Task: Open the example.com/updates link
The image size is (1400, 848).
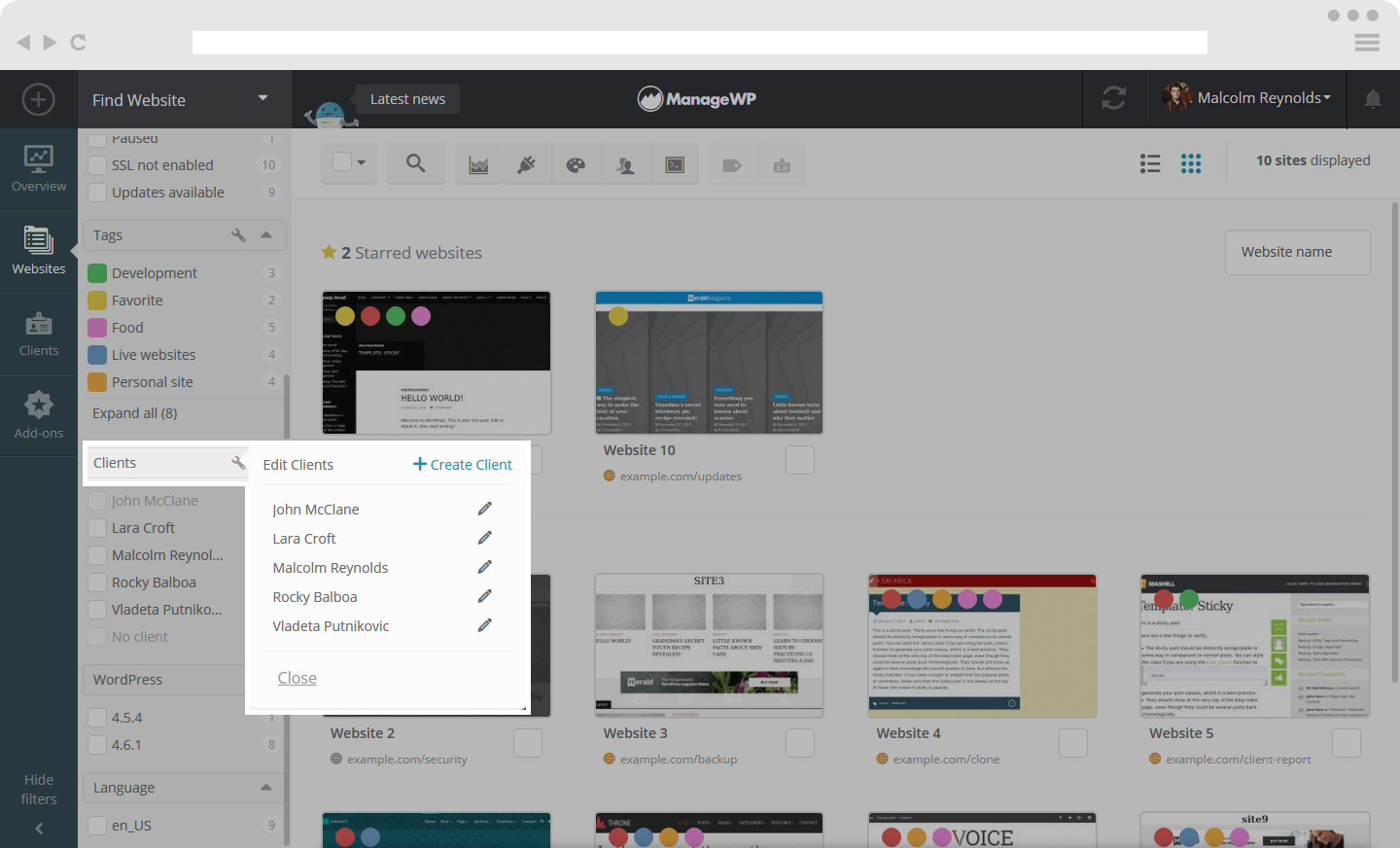Action: pyautogui.click(x=681, y=477)
